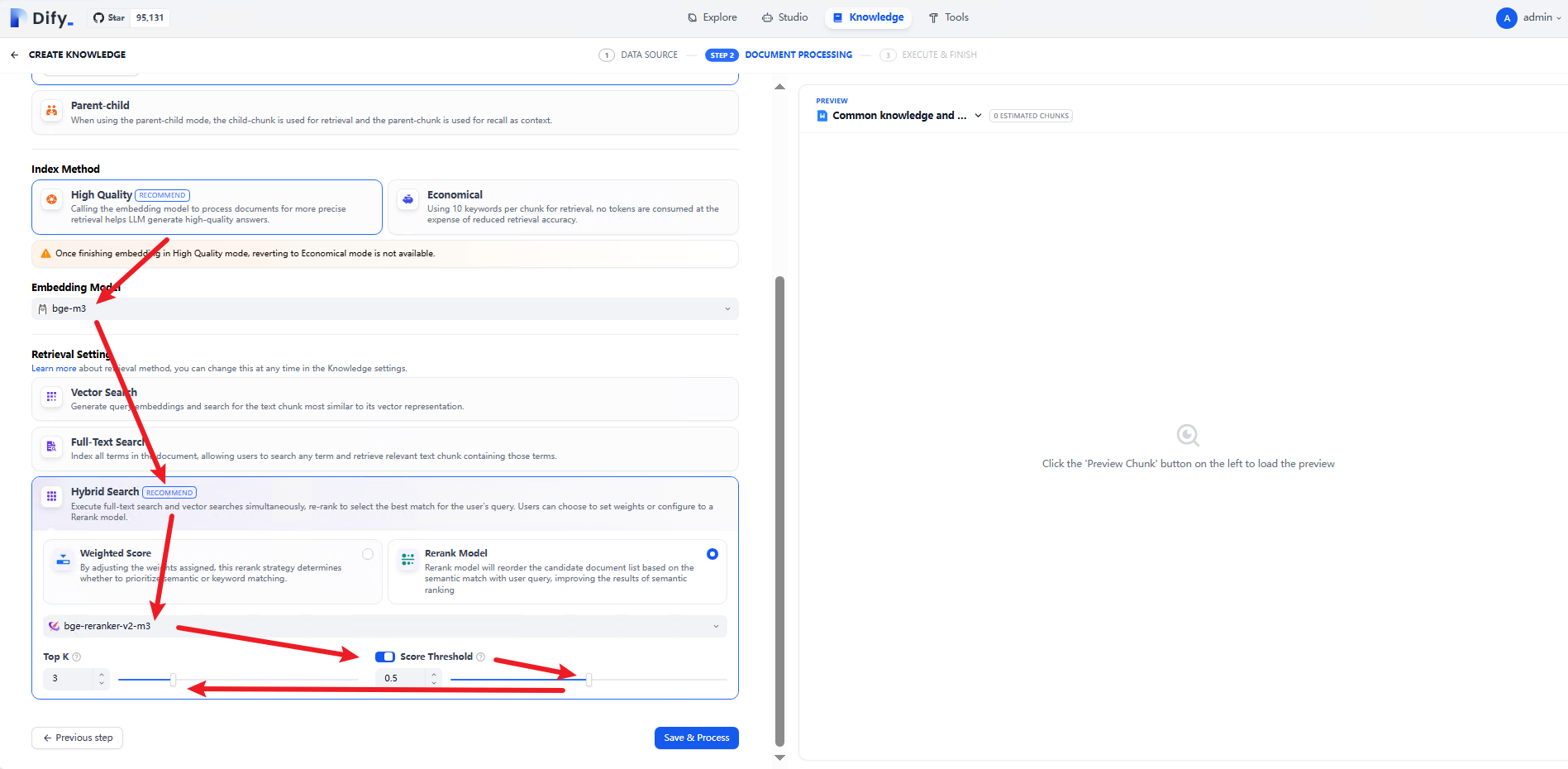
Task: Click the Weighted Score icon
Action: [63, 560]
